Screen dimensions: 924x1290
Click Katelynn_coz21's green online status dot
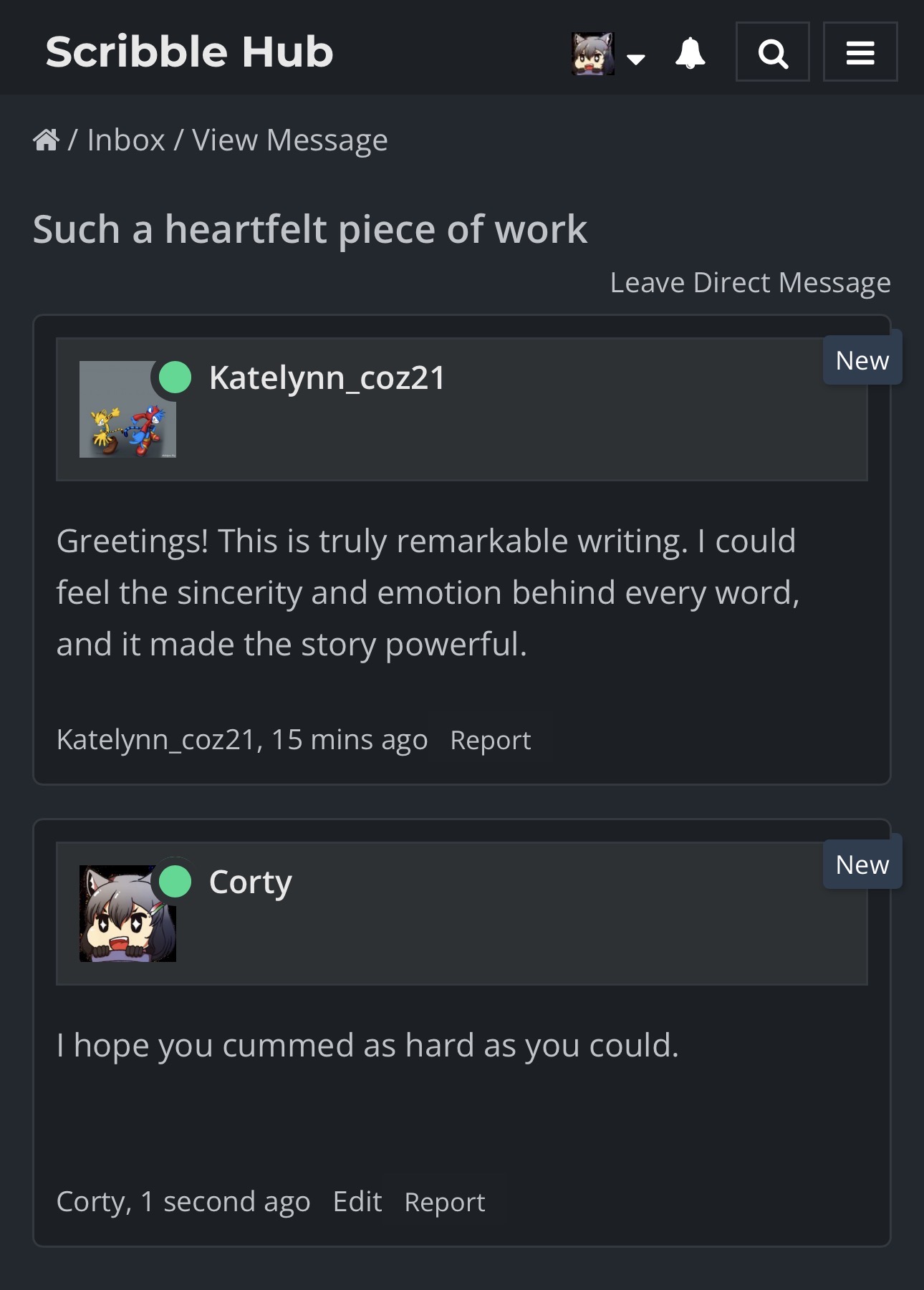pyautogui.click(x=175, y=377)
